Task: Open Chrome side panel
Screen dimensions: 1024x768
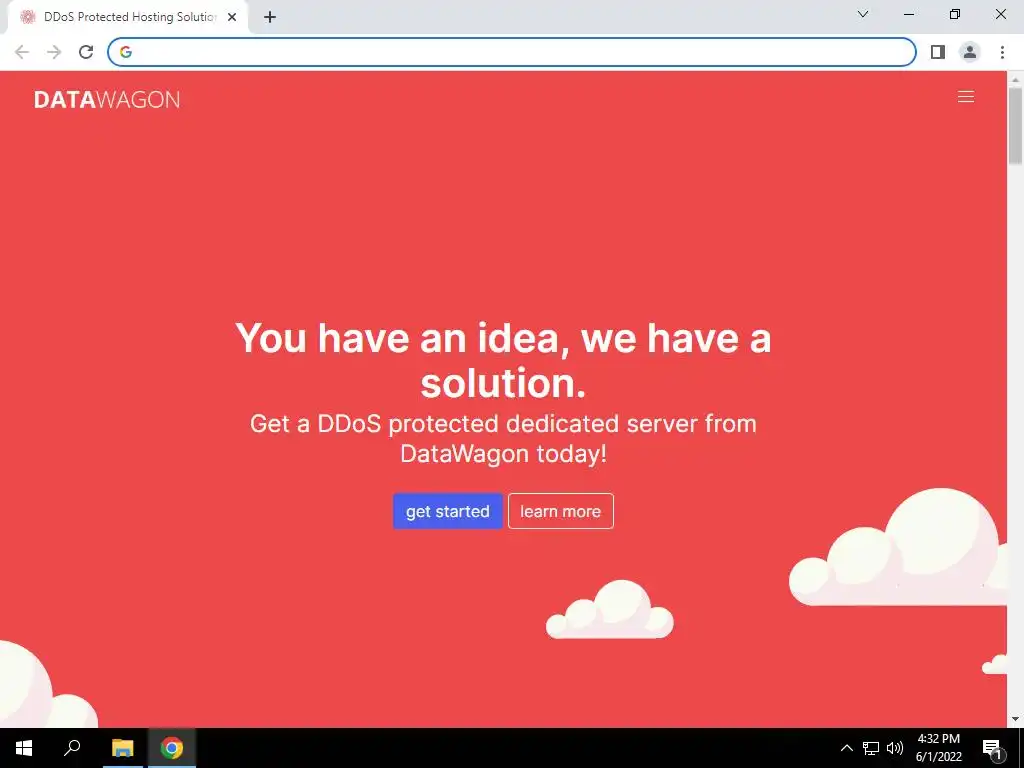Action: (938, 52)
